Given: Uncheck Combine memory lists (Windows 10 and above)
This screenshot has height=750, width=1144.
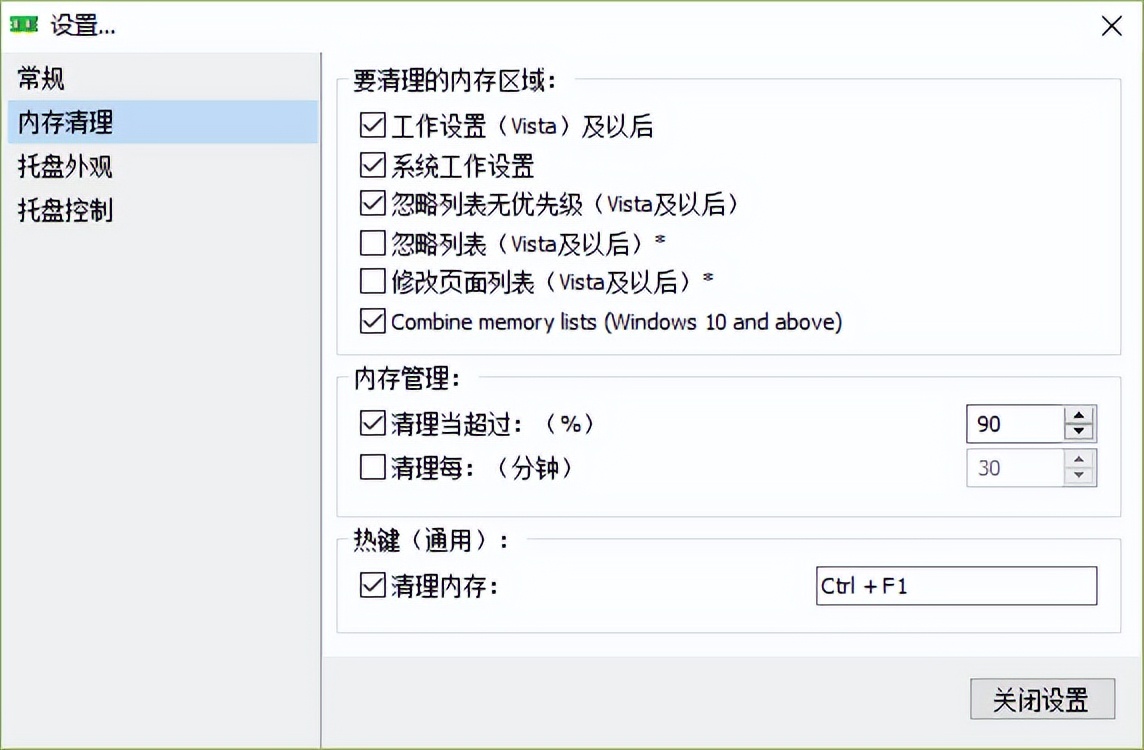Looking at the screenshot, I should tap(372, 320).
